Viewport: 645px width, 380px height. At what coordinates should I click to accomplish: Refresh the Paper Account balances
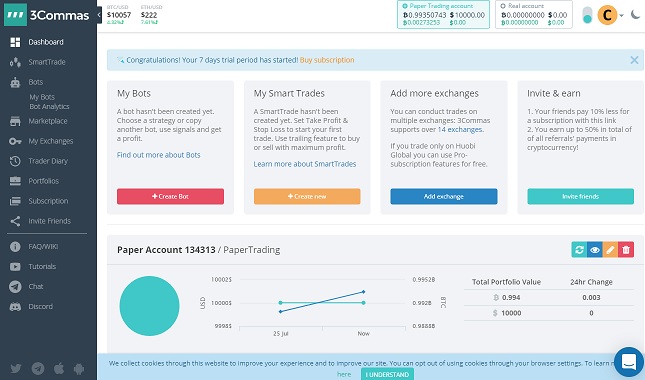coord(579,250)
